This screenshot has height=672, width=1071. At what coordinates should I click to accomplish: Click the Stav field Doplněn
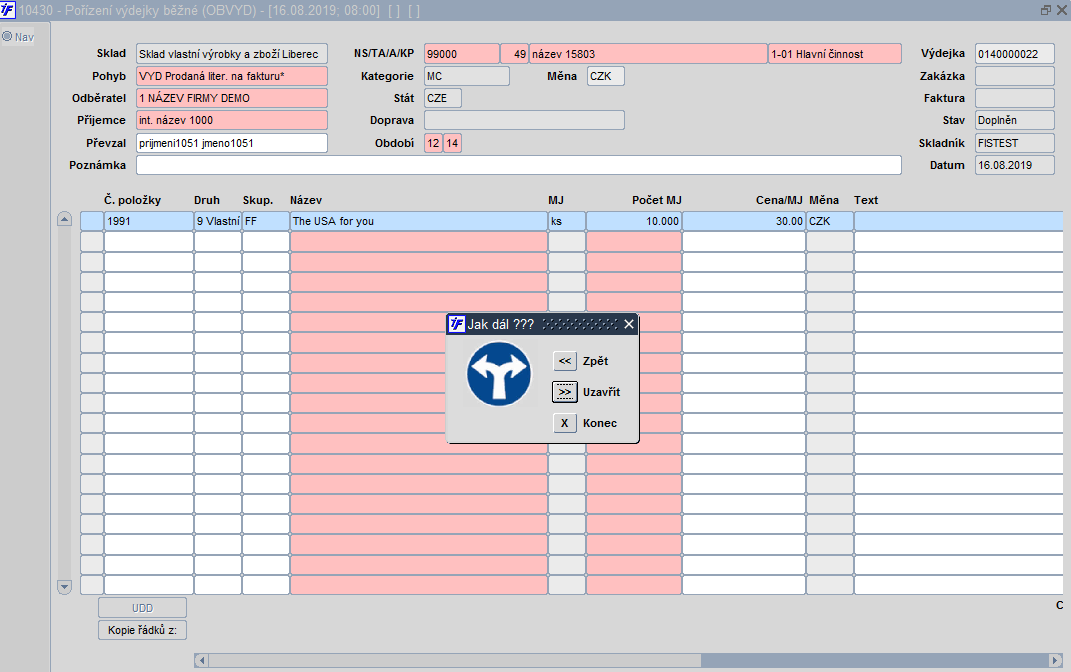pyautogui.click(x=1014, y=120)
